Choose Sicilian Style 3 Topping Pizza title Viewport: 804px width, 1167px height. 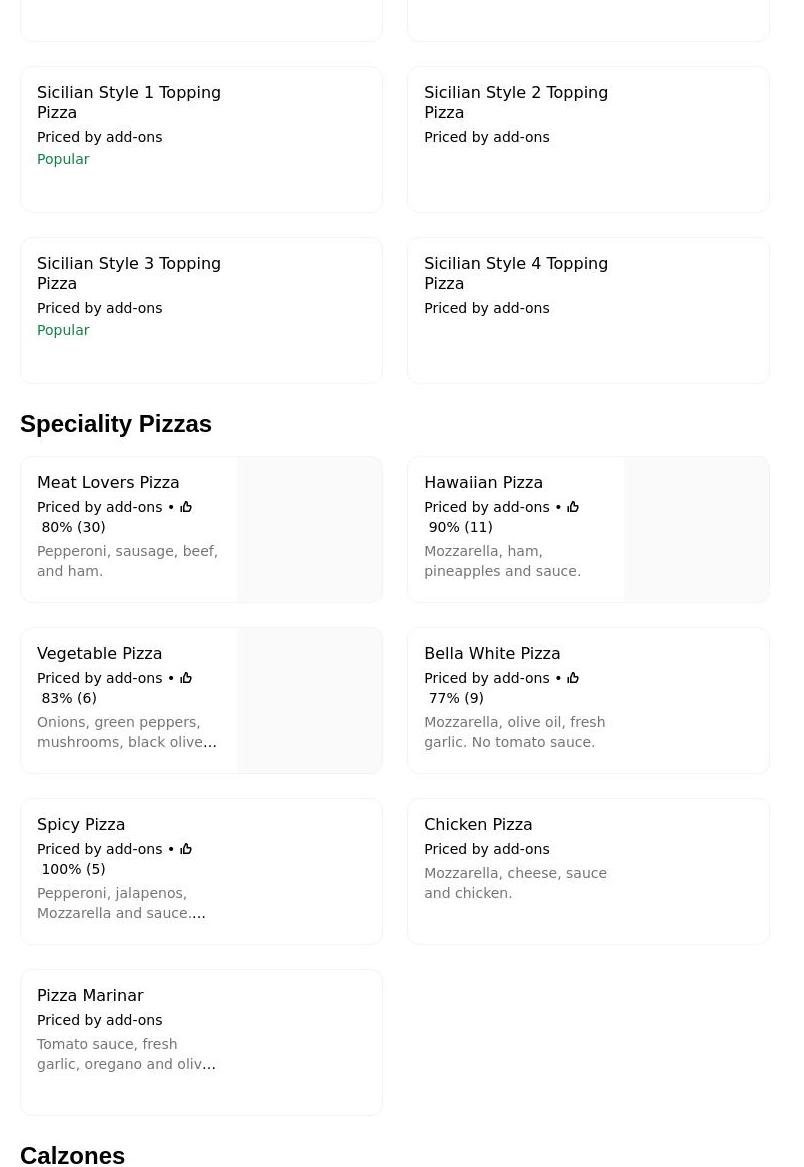(x=129, y=273)
